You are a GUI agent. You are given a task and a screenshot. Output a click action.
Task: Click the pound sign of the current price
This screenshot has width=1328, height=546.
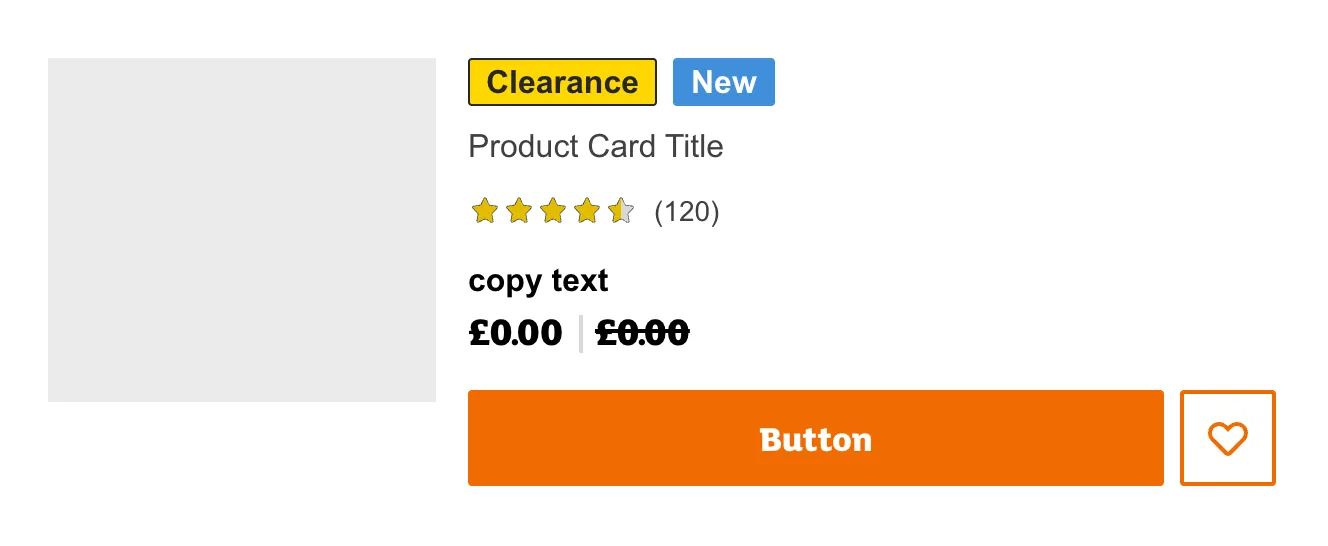(x=478, y=333)
